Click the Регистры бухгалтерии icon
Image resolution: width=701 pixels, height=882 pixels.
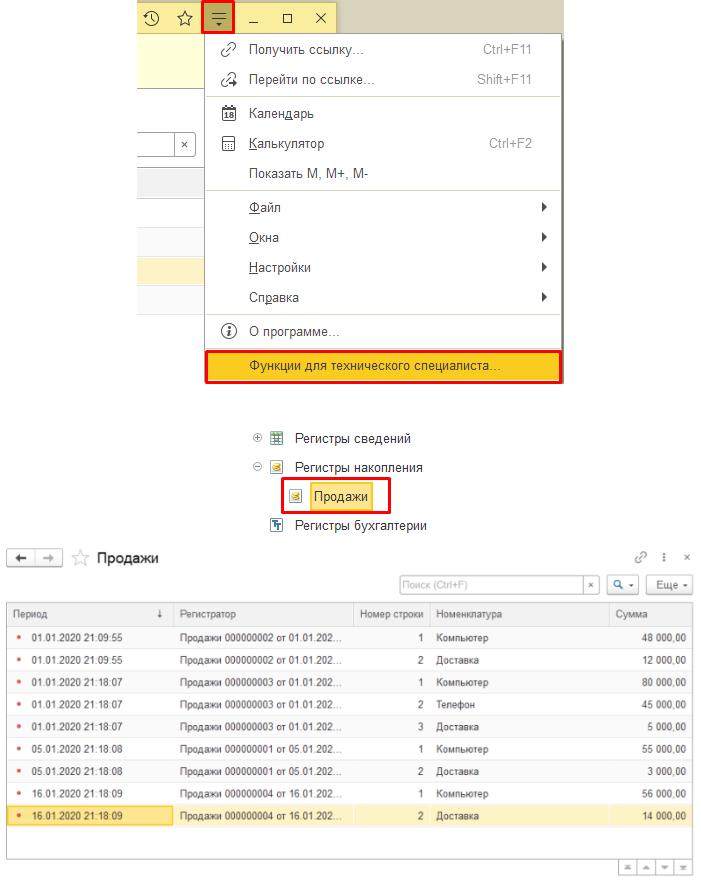[276, 525]
